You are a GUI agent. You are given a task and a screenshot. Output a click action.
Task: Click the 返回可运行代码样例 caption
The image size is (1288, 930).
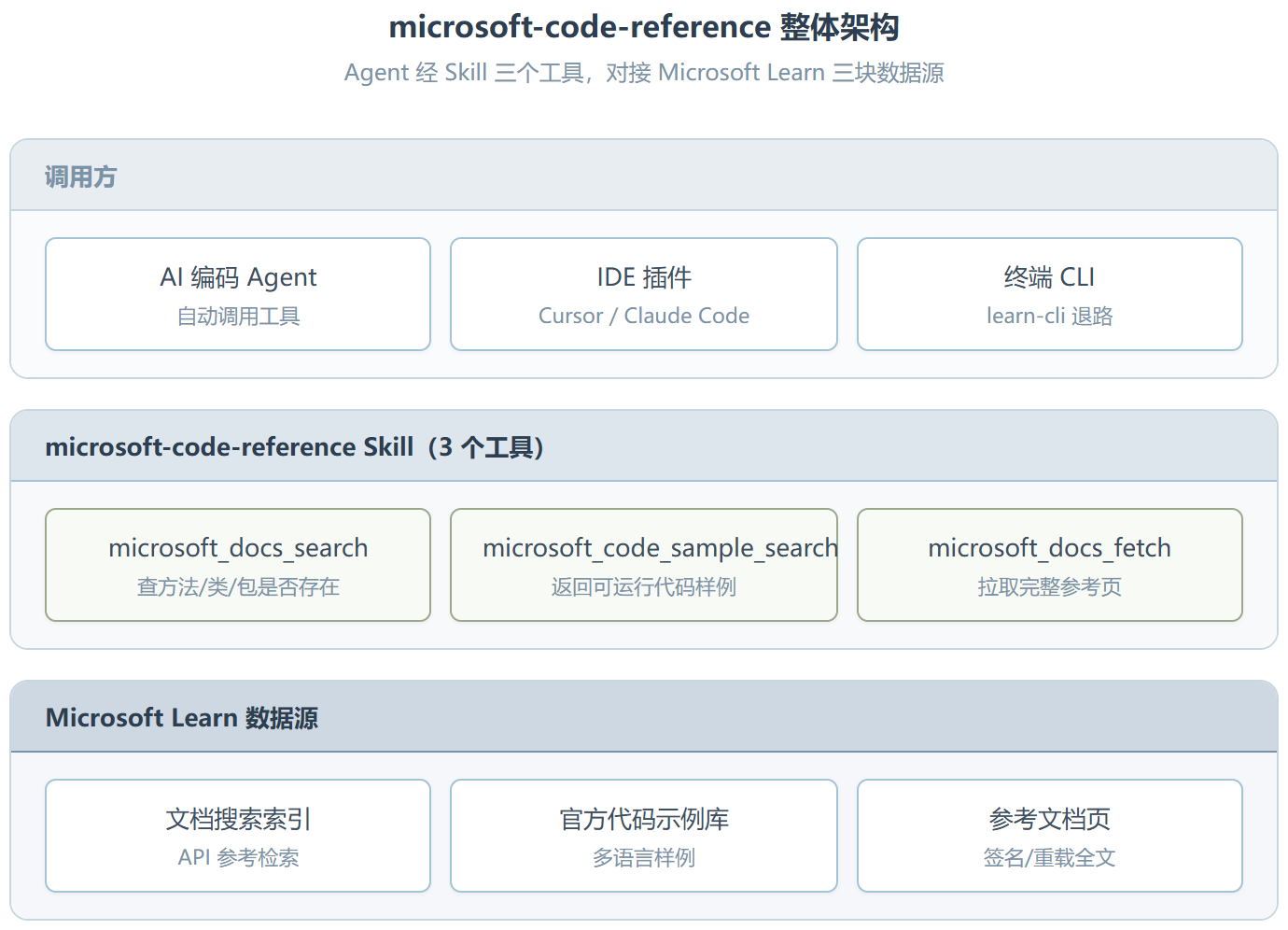[x=644, y=587]
